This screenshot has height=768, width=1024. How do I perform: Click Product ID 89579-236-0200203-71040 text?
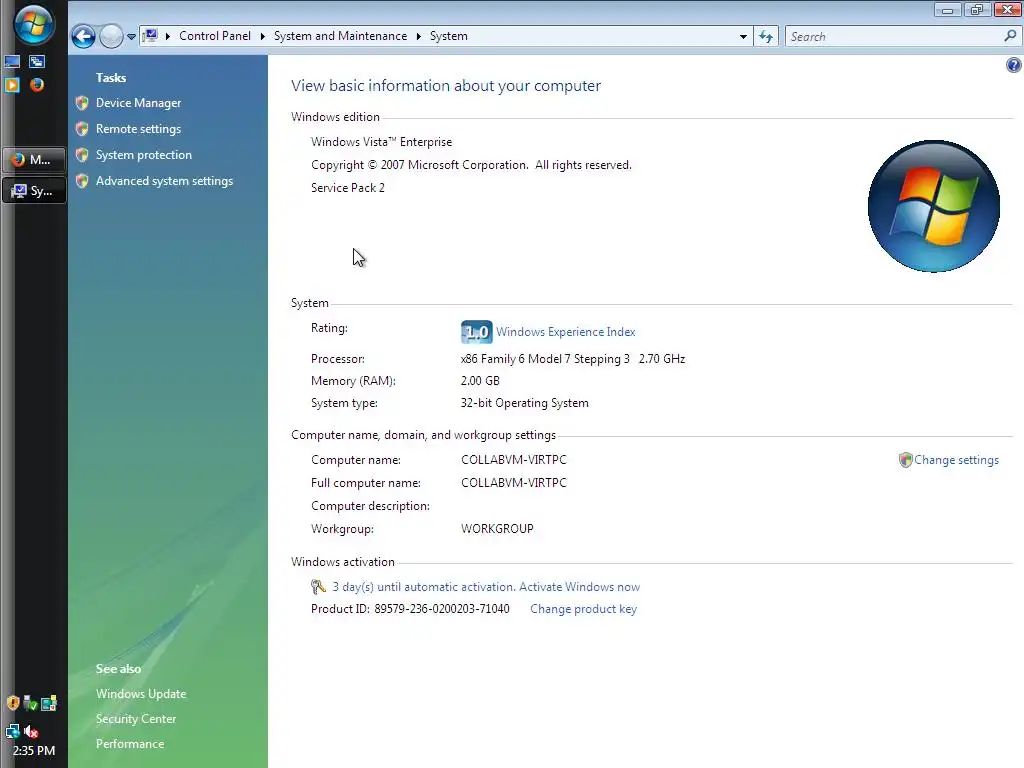click(410, 609)
